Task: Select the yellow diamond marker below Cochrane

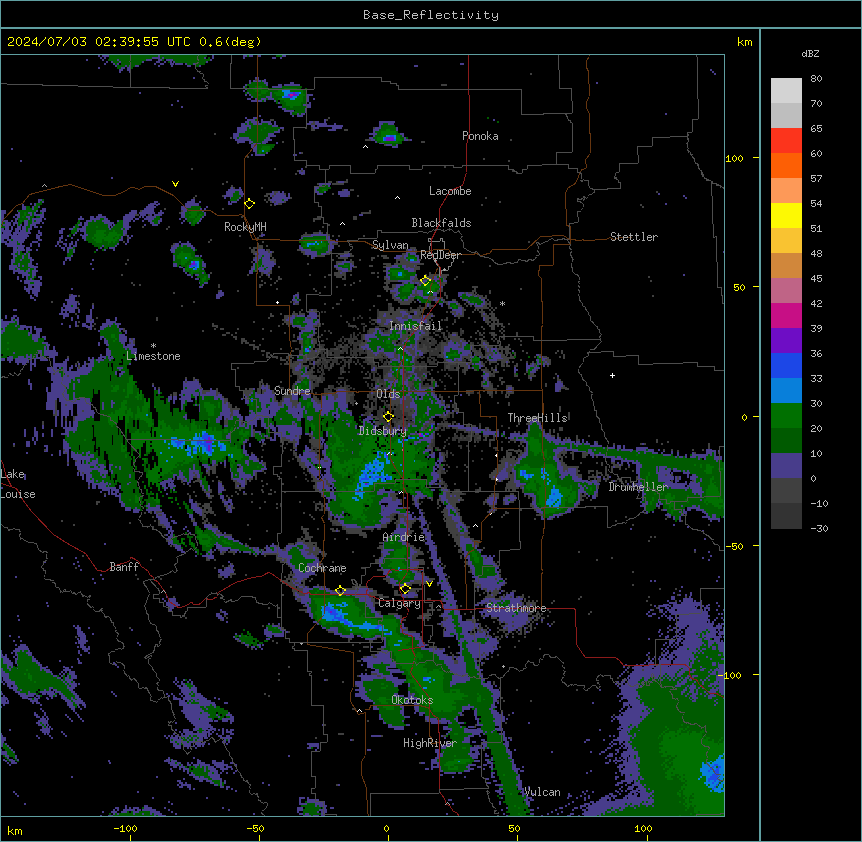Action: coord(340,591)
